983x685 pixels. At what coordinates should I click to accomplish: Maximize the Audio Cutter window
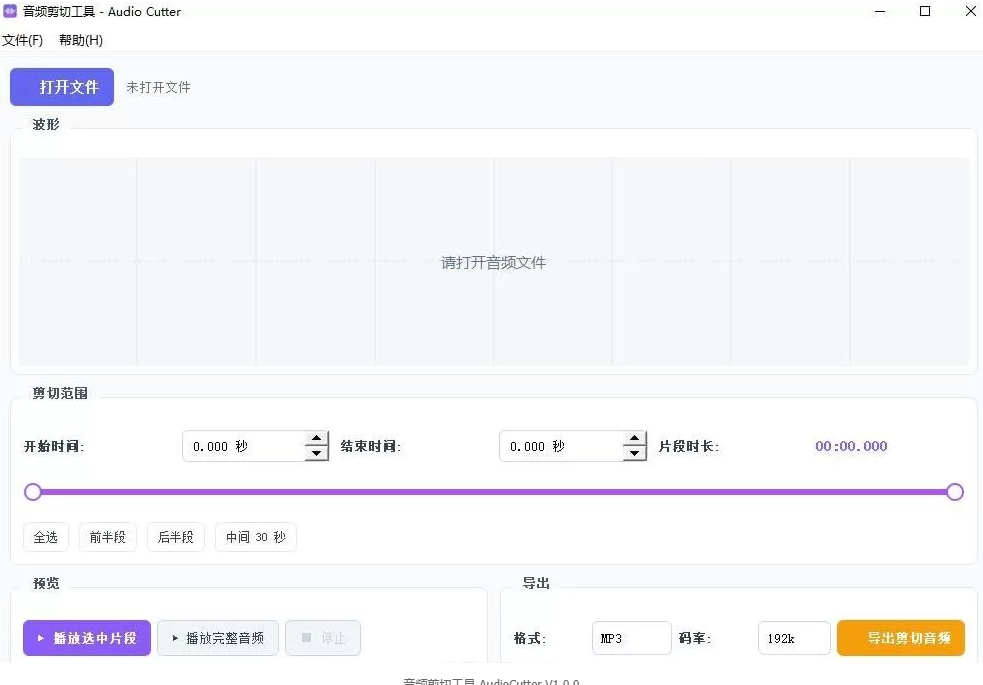pos(925,11)
